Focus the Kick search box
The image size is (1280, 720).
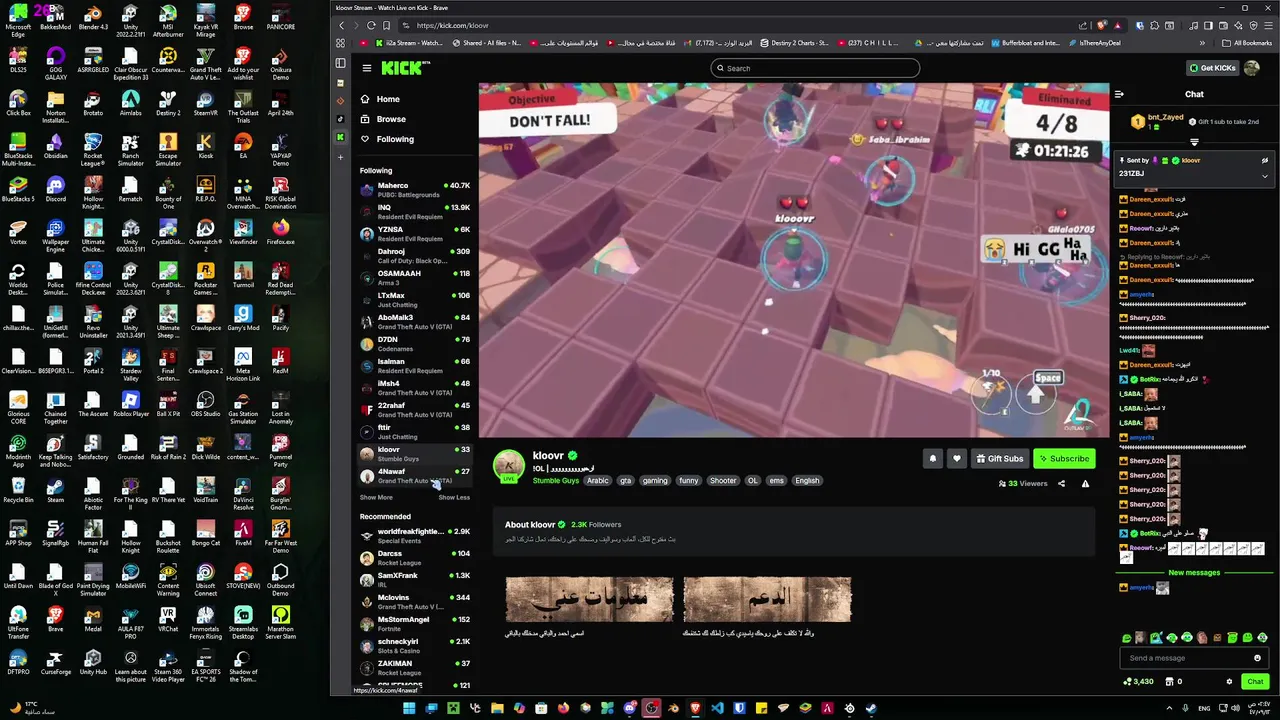(814, 68)
